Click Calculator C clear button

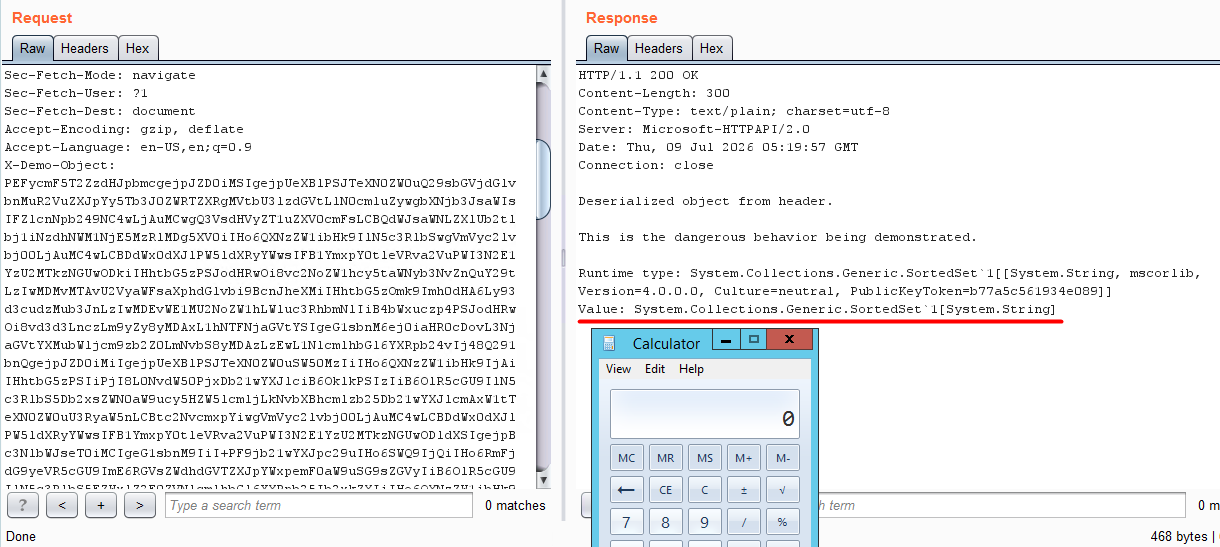[x=705, y=490]
